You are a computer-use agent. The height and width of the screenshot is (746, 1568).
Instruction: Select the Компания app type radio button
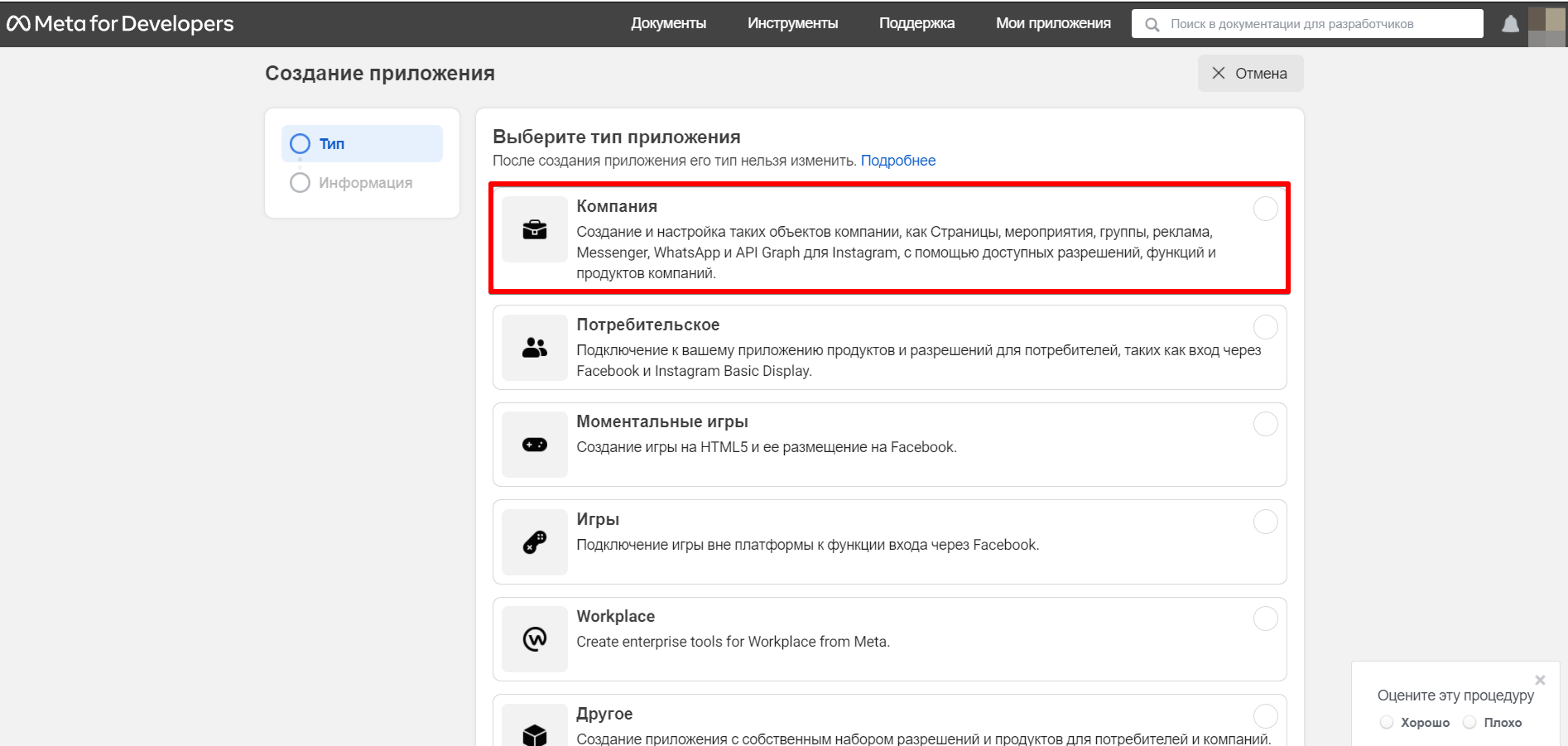coord(1265,209)
